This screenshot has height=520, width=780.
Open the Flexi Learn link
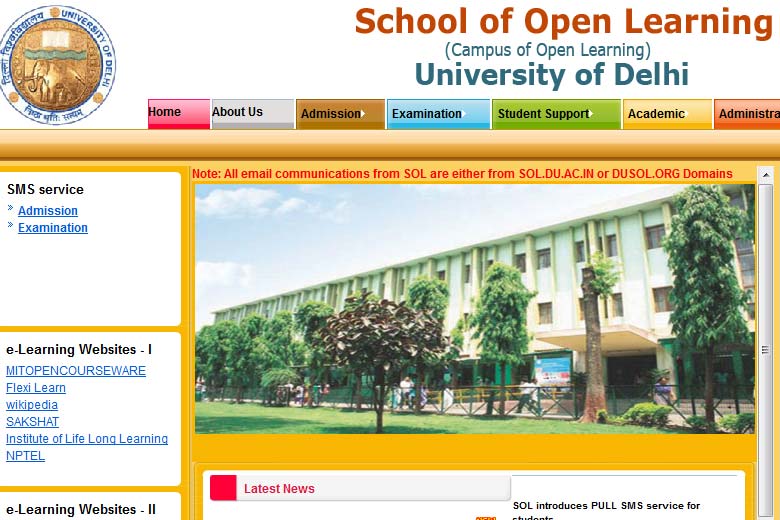(36, 388)
